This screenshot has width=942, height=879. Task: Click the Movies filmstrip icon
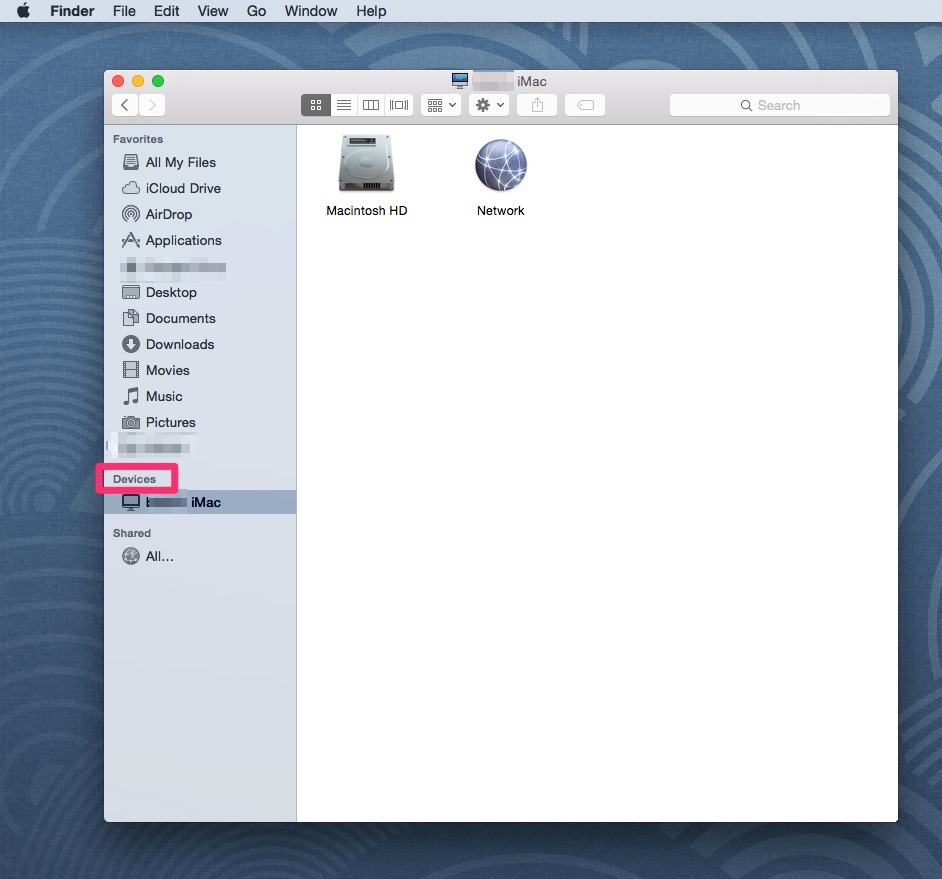130,370
